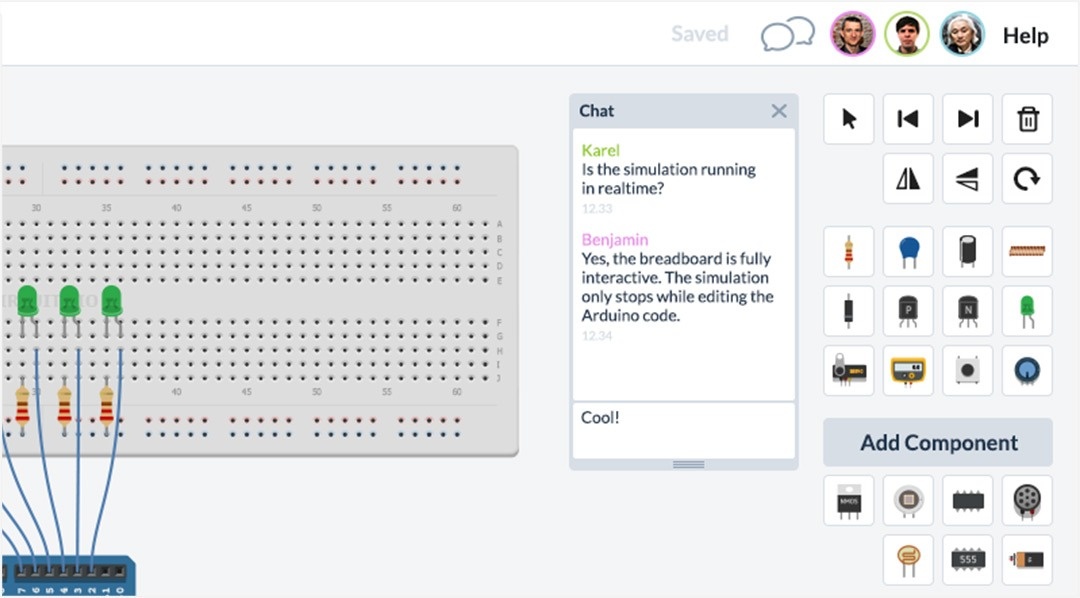The image size is (1080, 598).
Task: Close the Chat panel
Action: (779, 111)
